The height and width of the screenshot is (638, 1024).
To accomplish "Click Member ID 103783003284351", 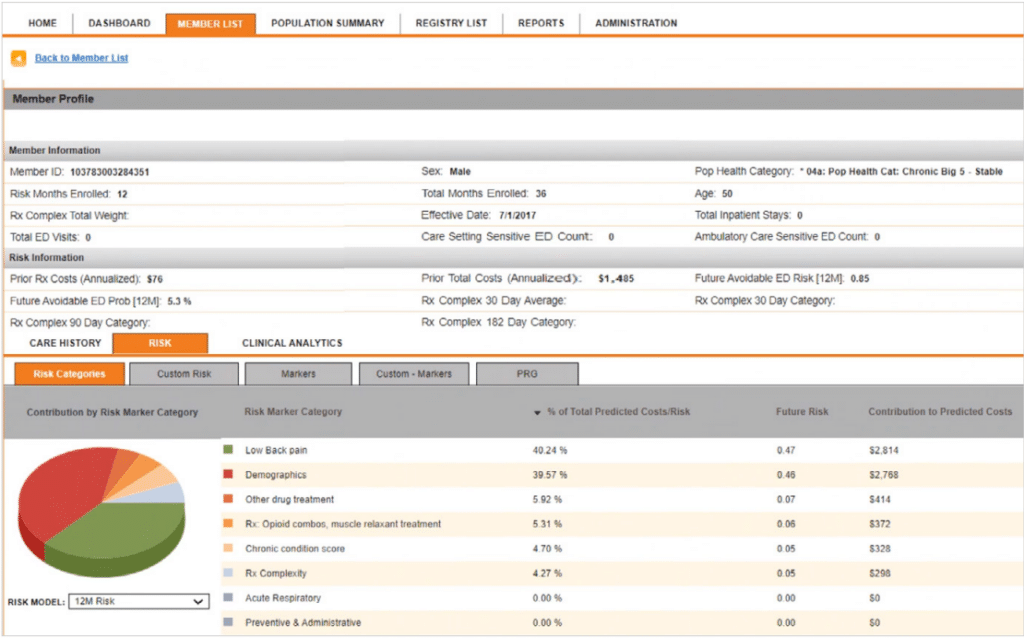I will 110,172.
